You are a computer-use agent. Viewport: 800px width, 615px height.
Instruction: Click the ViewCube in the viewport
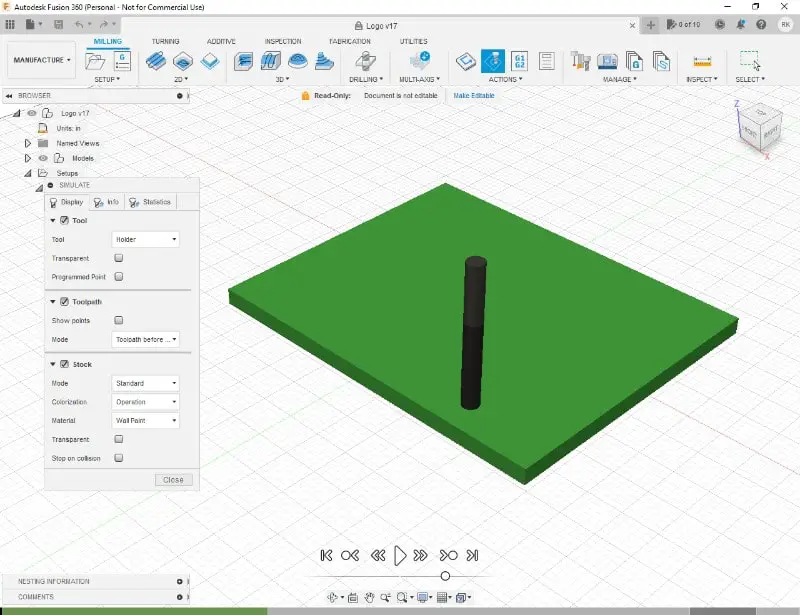point(760,129)
